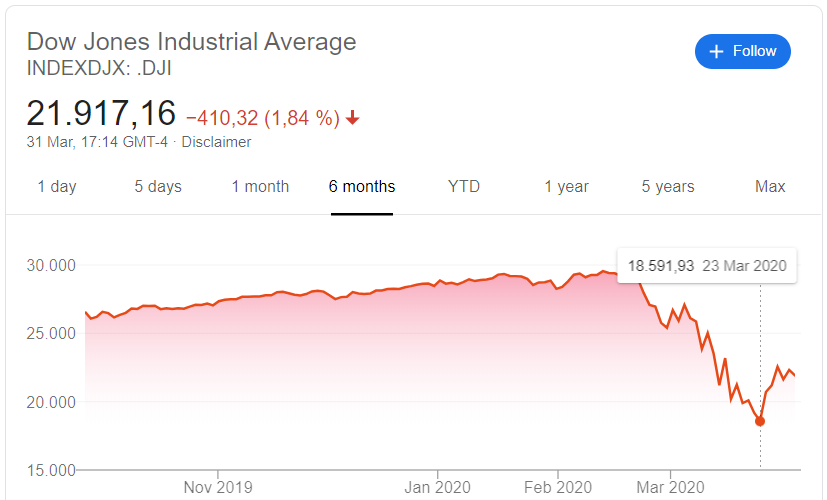Select the 5 days range tab
This screenshot has height=500, width=827.
coord(158,187)
